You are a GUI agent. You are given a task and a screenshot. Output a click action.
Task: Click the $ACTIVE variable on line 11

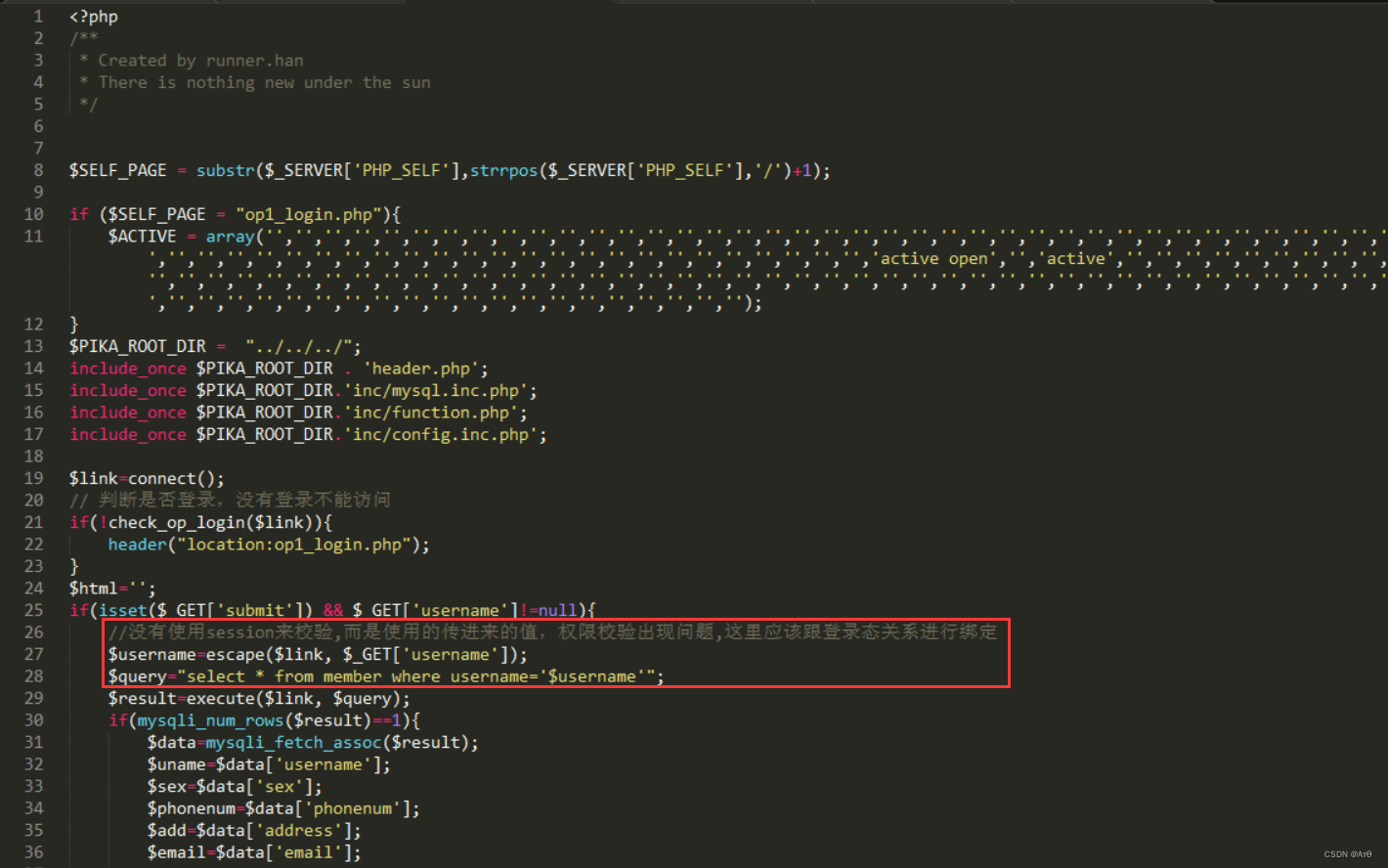[143, 236]
